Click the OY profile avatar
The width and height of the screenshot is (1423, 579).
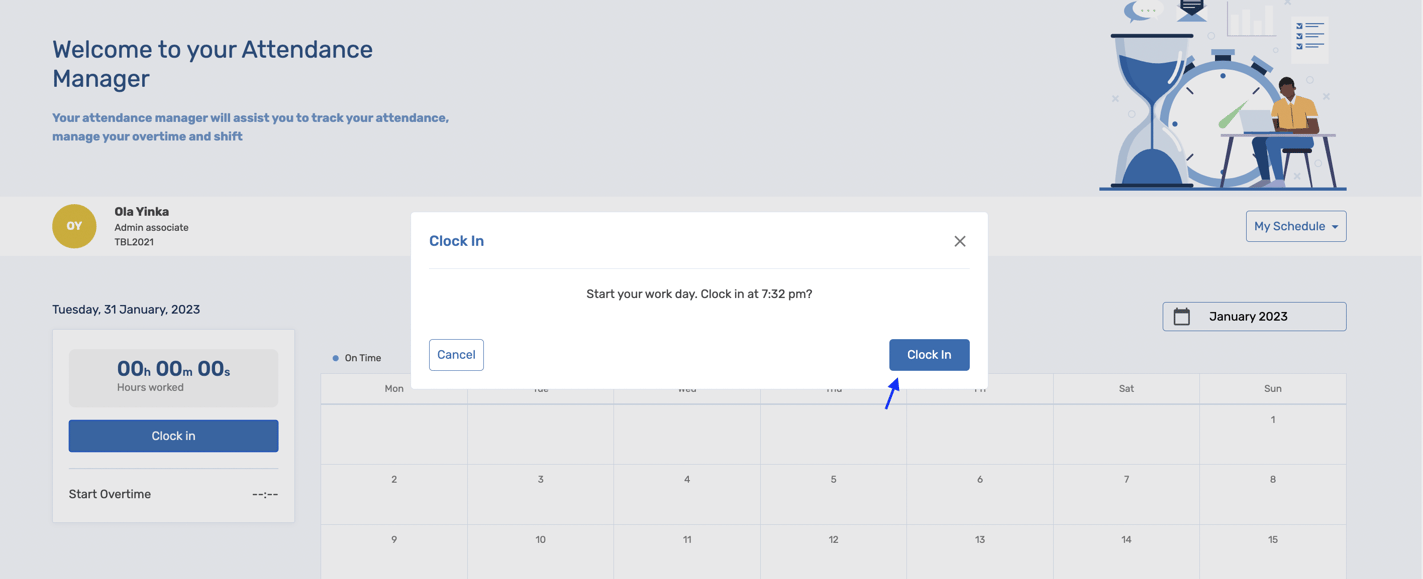[x=74, y=226]
